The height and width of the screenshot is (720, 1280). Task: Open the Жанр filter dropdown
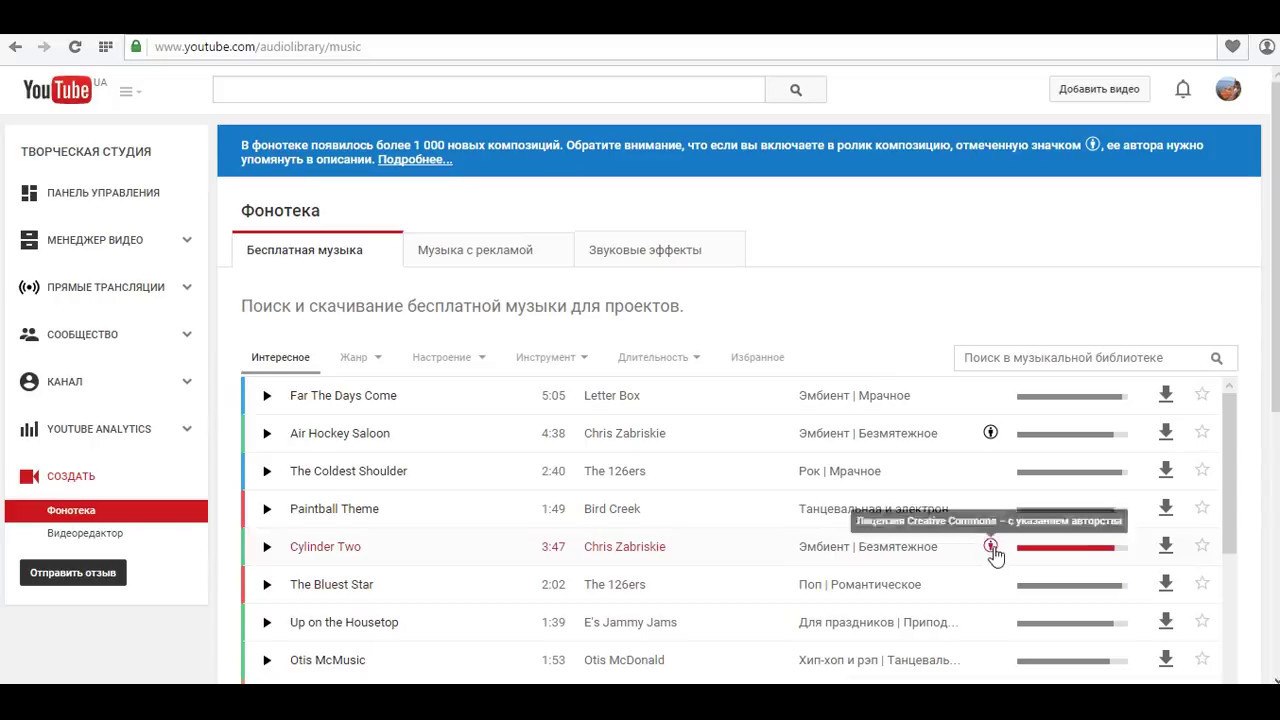click(x=360, y=357)
